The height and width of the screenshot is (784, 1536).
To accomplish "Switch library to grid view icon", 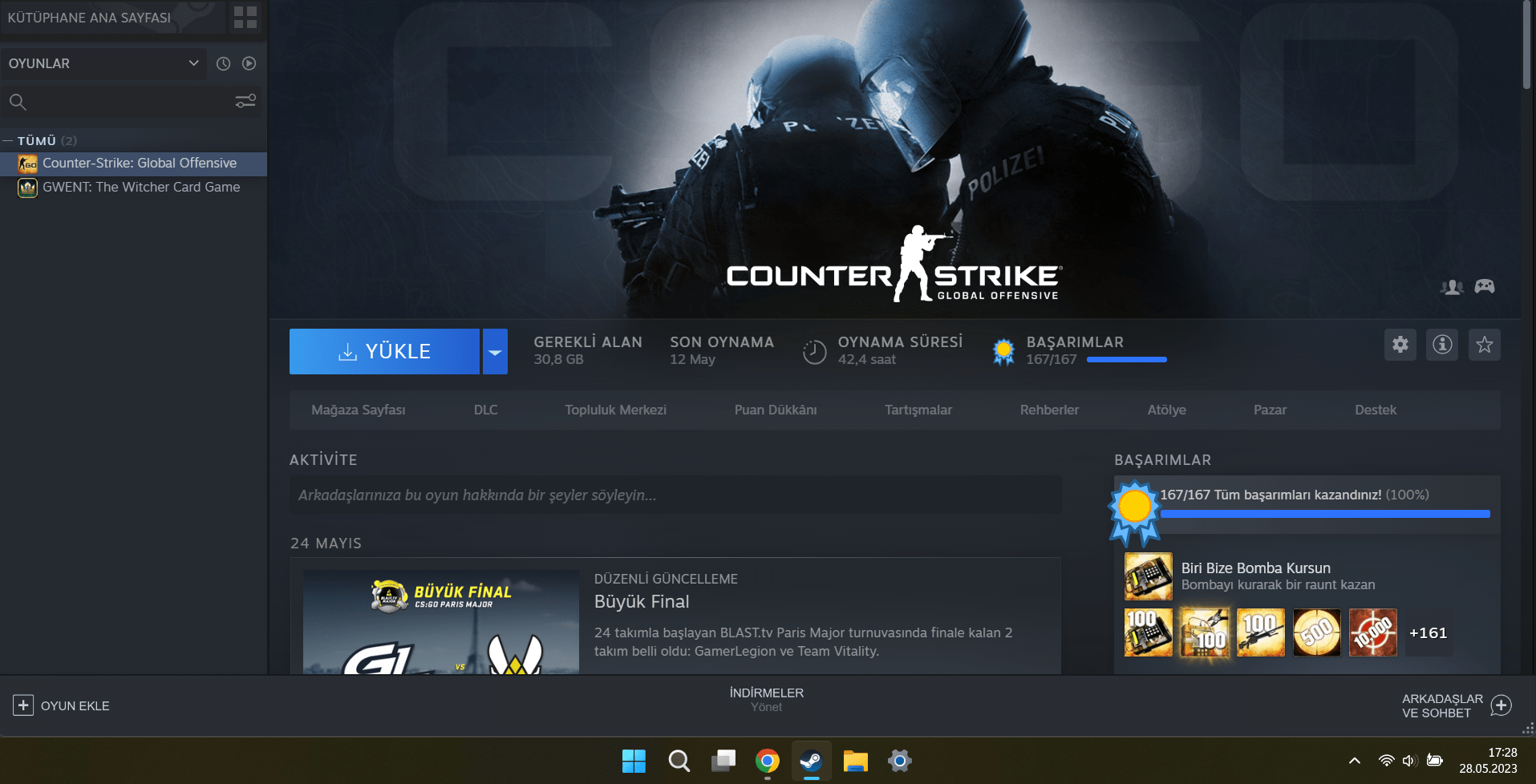I will pyautogui.click(x=245, y=17).
